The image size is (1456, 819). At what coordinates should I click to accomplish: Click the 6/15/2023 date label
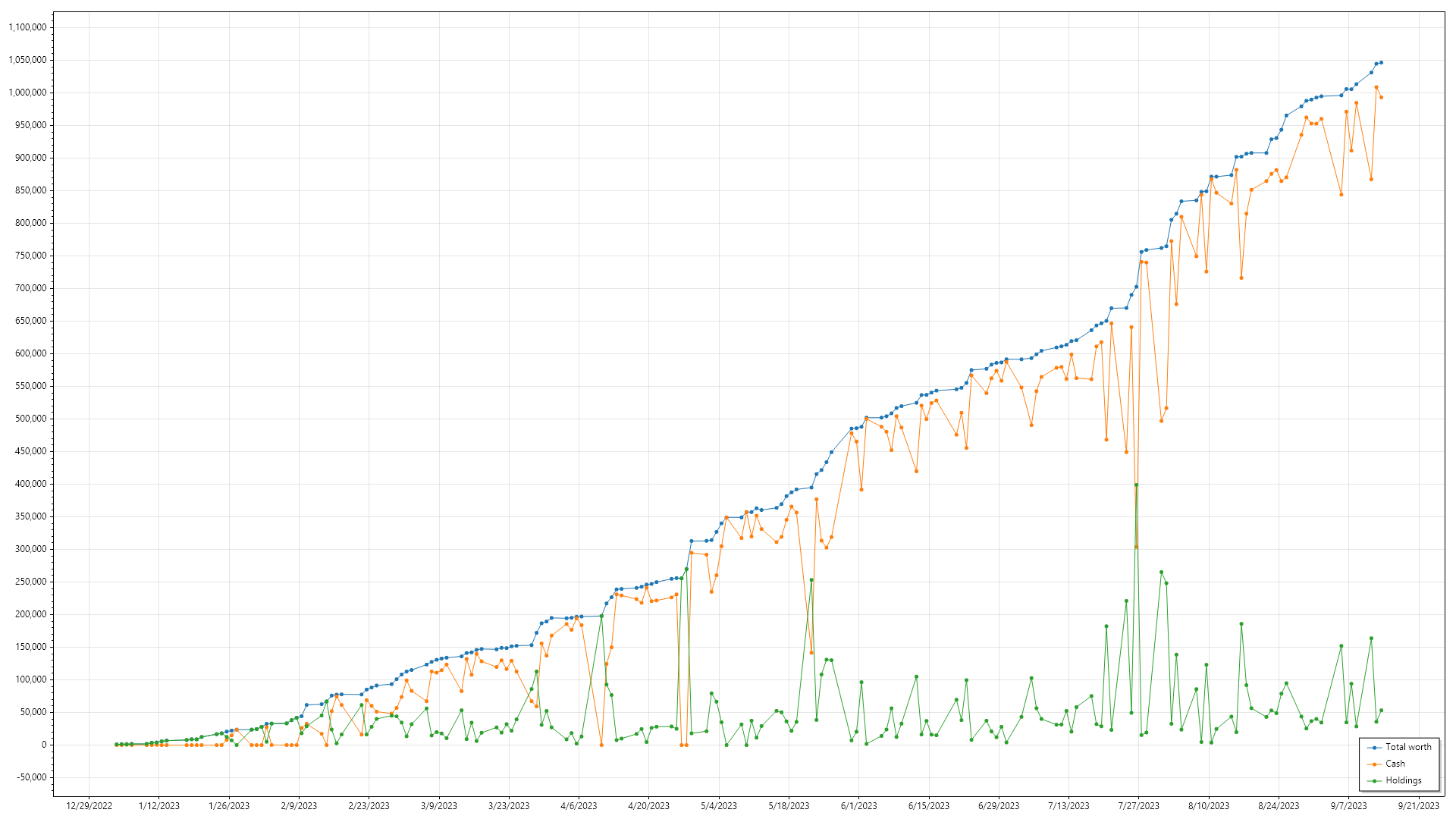click(929, 806)
